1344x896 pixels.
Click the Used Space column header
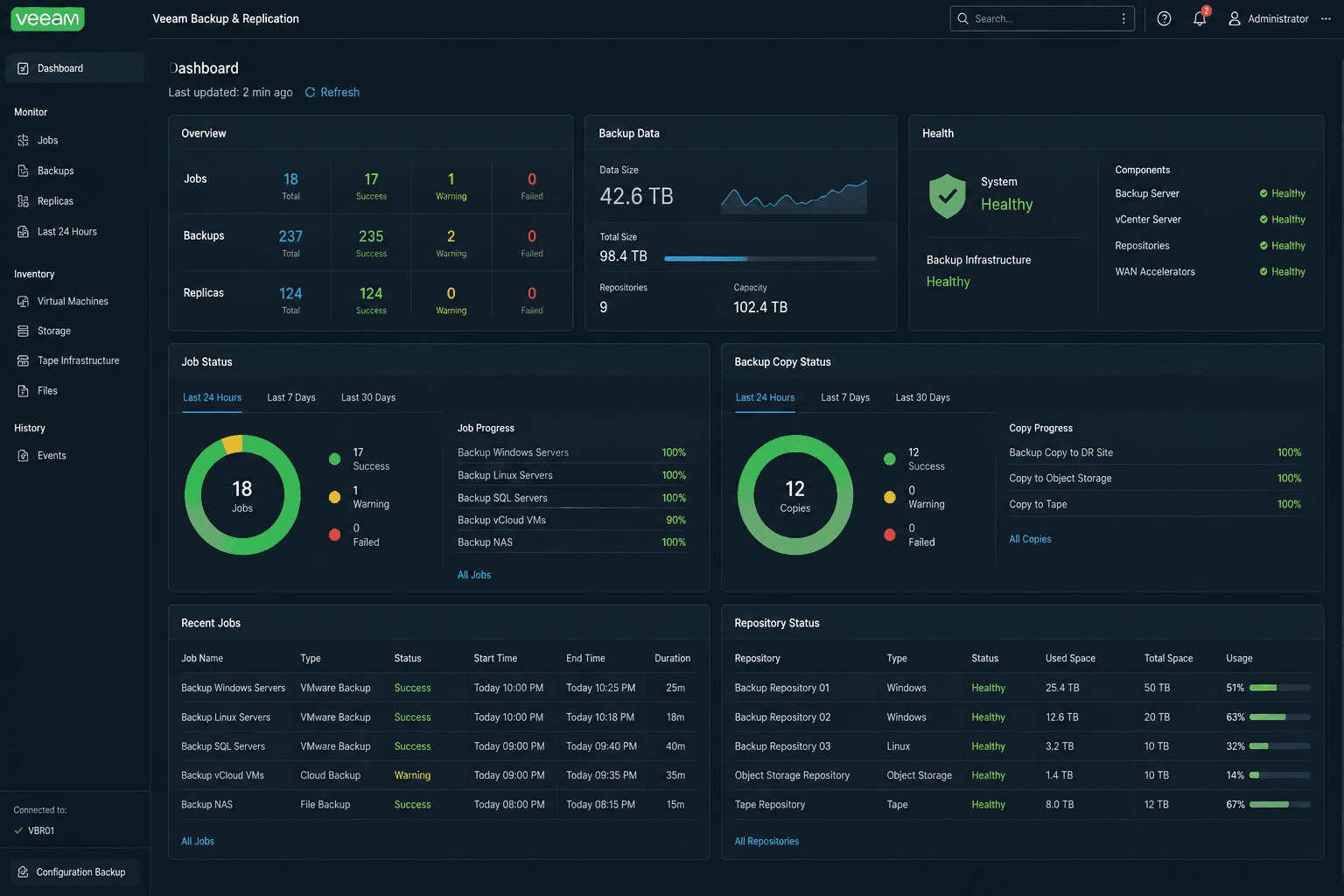point(1070,659)
